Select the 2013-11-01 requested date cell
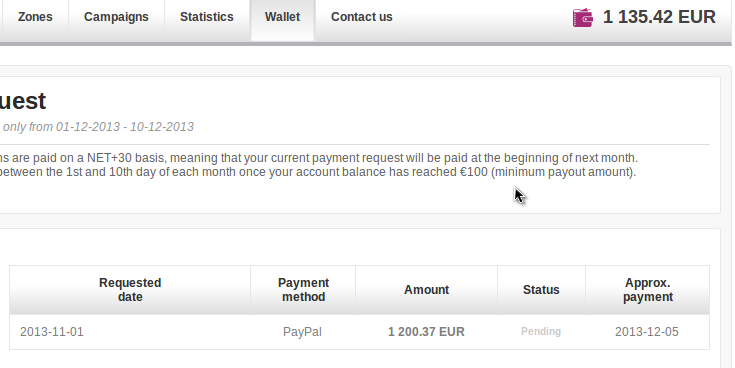The height and width of the screenshot is (368, 735). pos(52,332)
